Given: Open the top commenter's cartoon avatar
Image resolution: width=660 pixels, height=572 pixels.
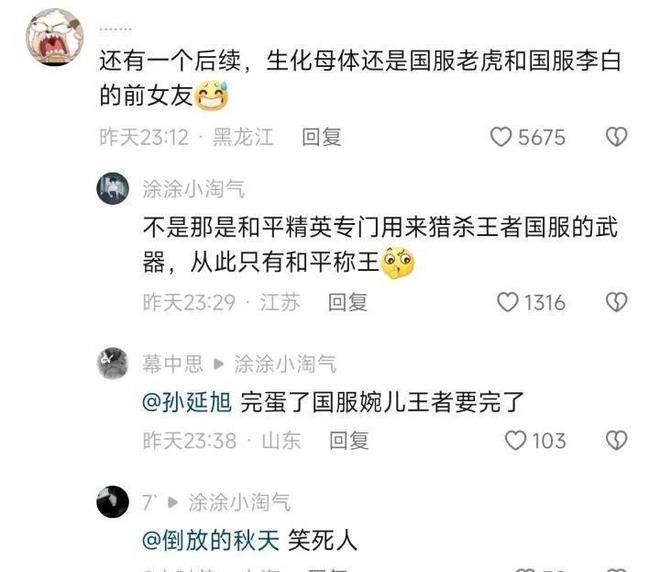Looking at the screenshot, I should click(54, 37).
